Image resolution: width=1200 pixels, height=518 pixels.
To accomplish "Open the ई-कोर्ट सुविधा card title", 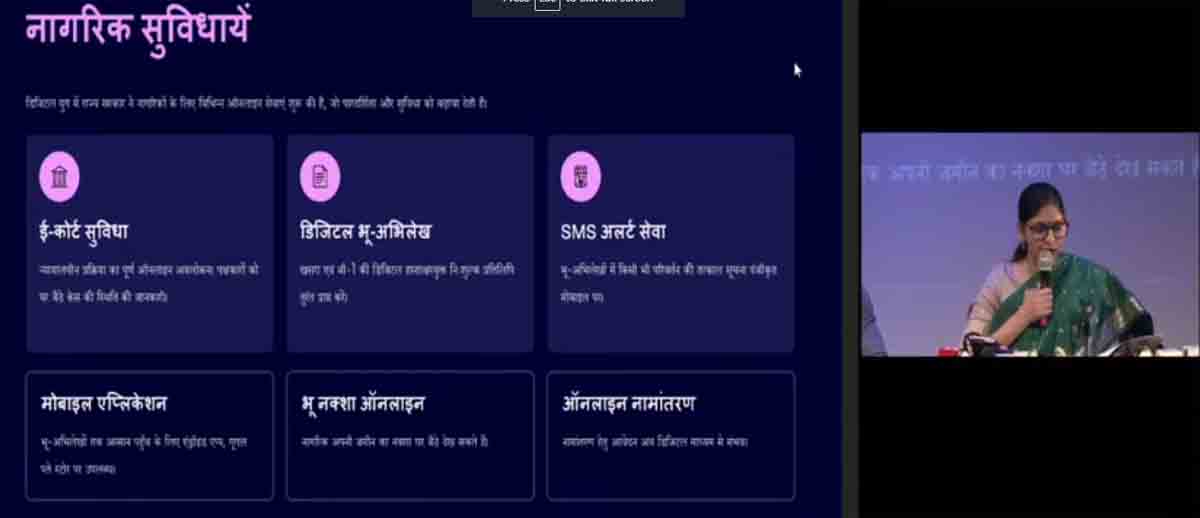I will [x=84, y=232].
